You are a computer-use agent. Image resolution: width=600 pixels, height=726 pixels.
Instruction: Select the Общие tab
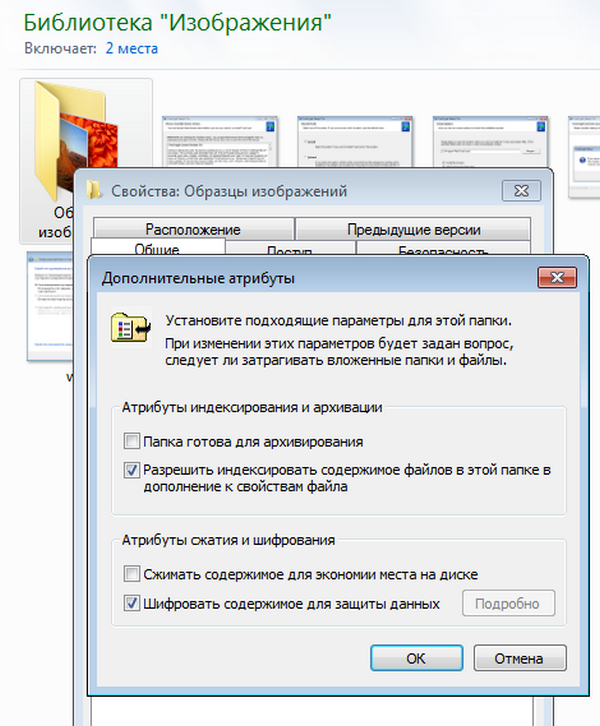tap(157, 248)
